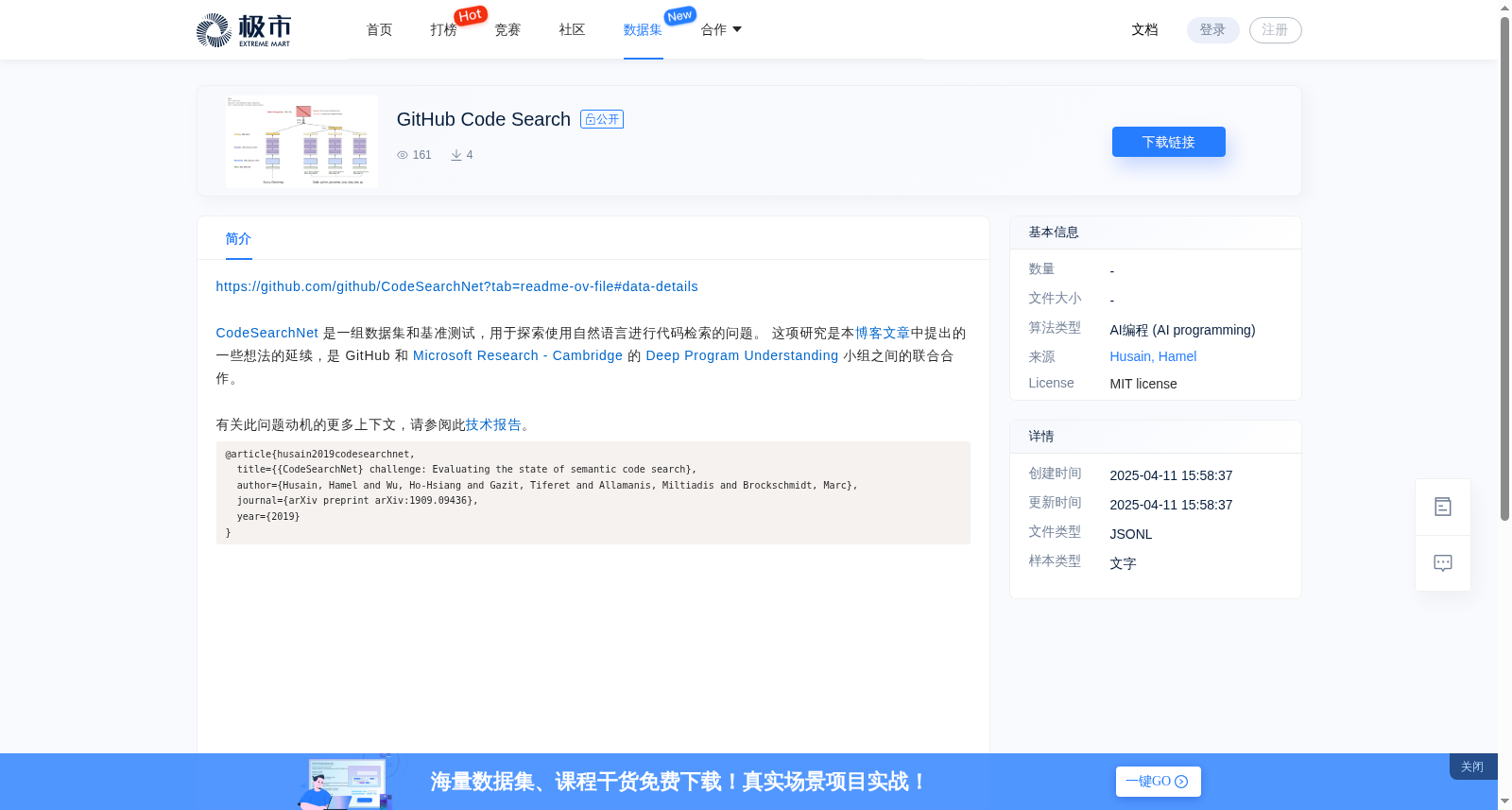The width and height of the screenshot is (1512, 810).
Task: Open the Microsoft Research - Cambridge link
Action: (518, 355)
